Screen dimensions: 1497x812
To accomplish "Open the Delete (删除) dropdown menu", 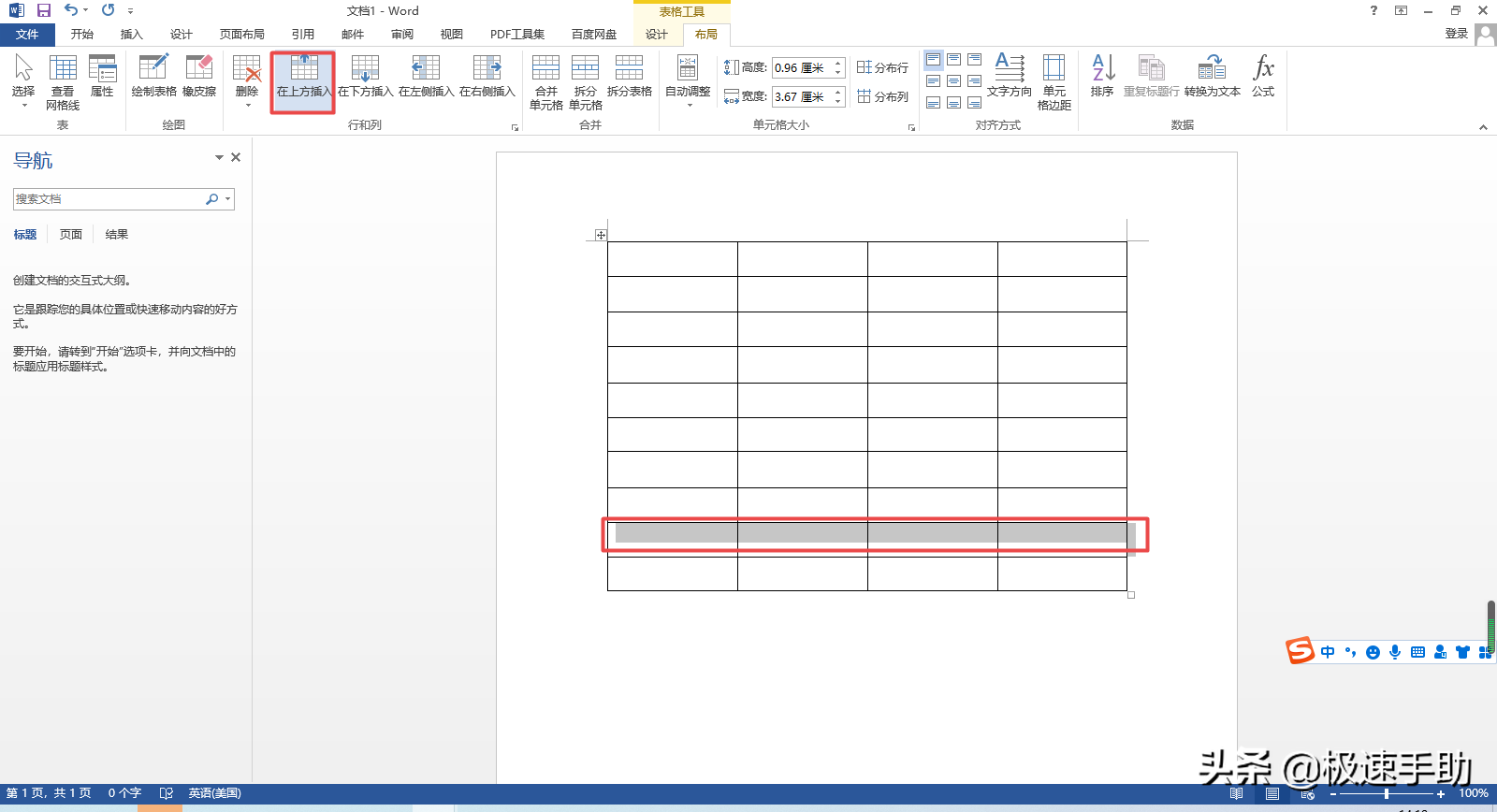I will click(x=247, y=81).
